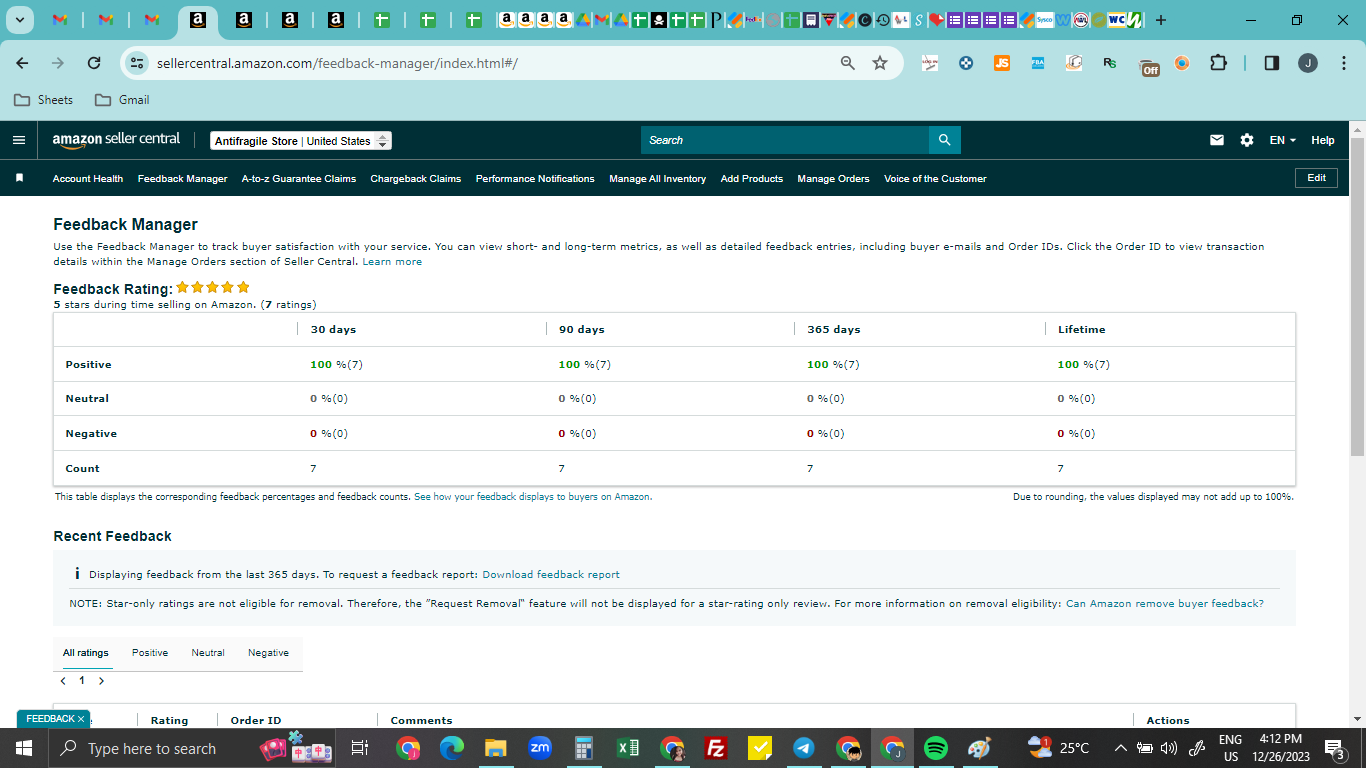Open Zoom from the taskbar

[x=540, y=748]
